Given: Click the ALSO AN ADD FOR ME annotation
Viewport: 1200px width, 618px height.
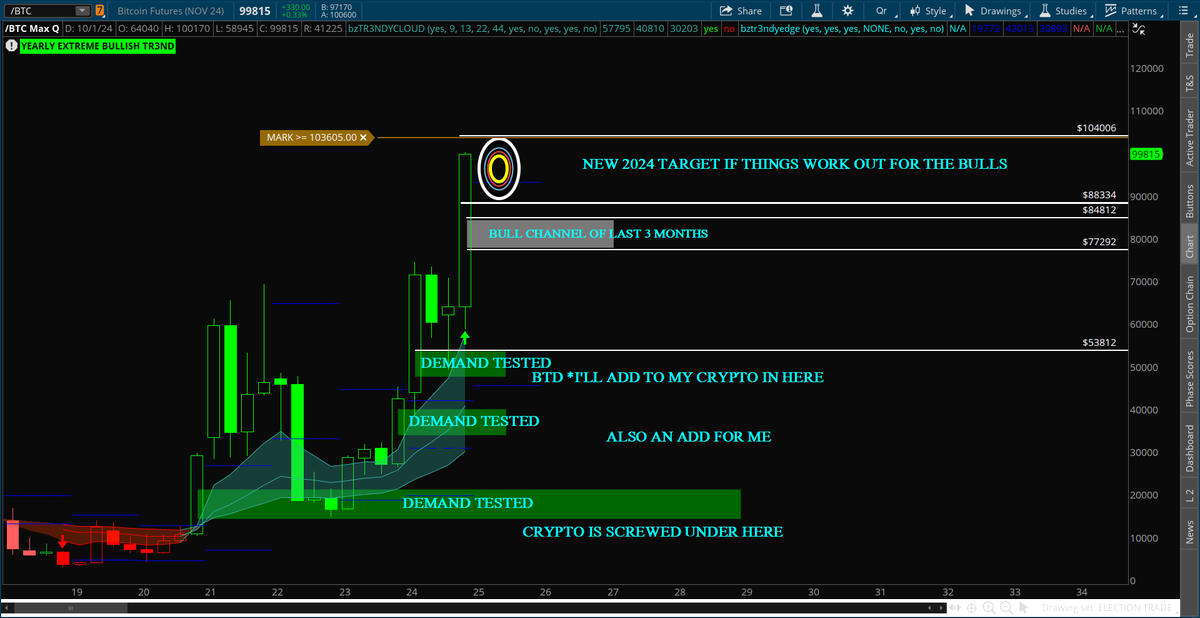Looking at the screenshot, I should click(689, 437).
